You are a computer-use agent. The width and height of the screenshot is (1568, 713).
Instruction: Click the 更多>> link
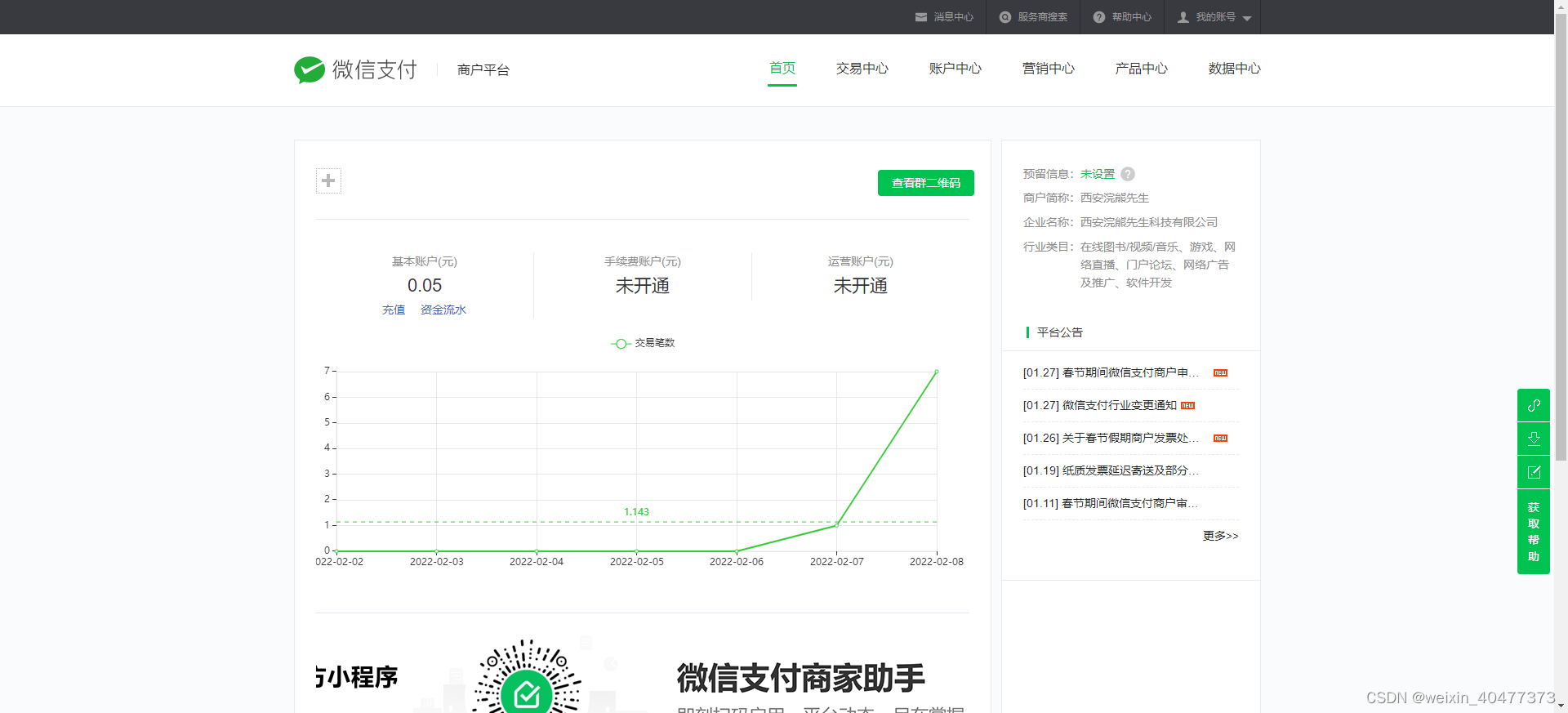click(x=1221, y=536)
